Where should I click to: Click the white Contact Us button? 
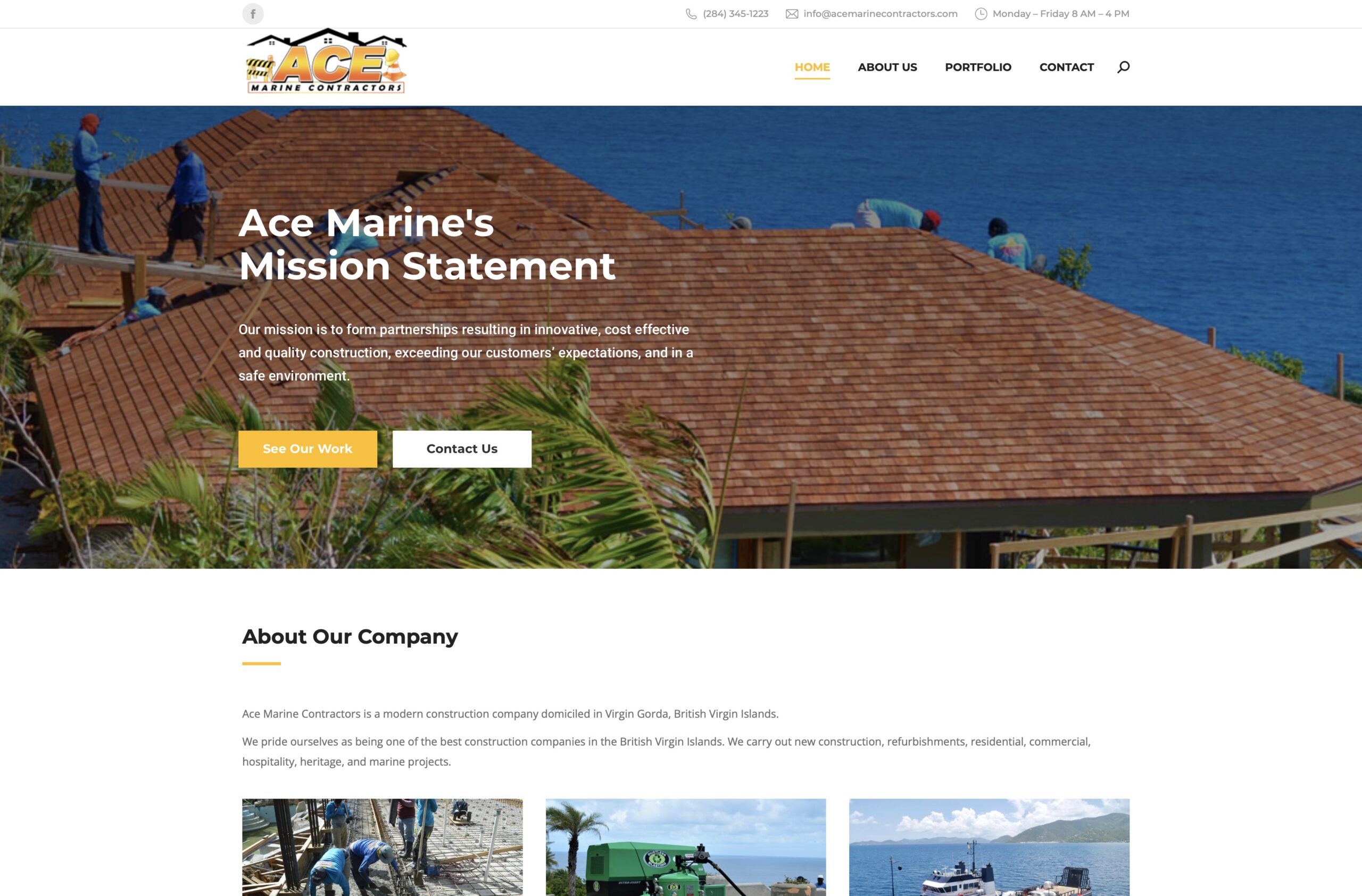462,449
